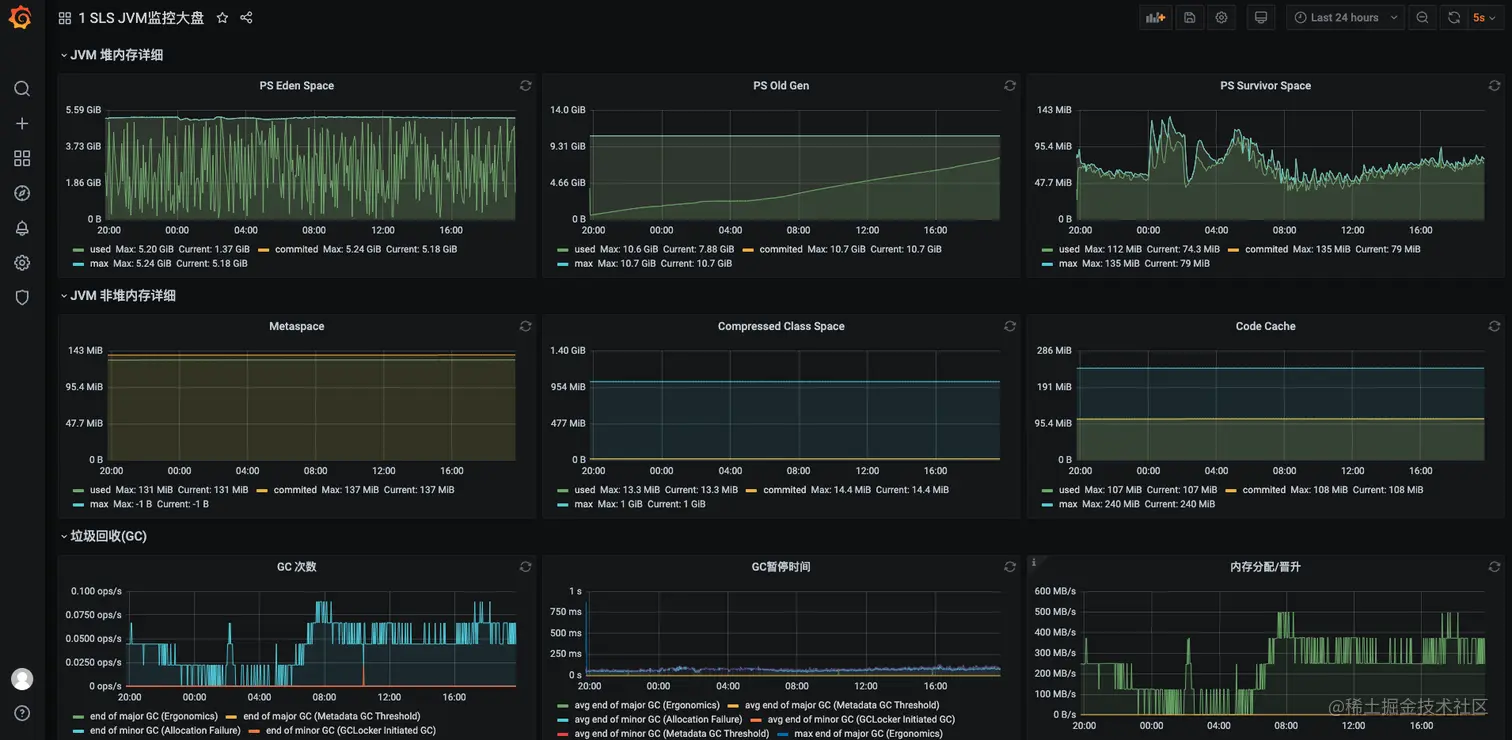The image size is (1512, 740).
Task: Open the 'Last 24 hours' time range picker
Action: click(1344, 18)
